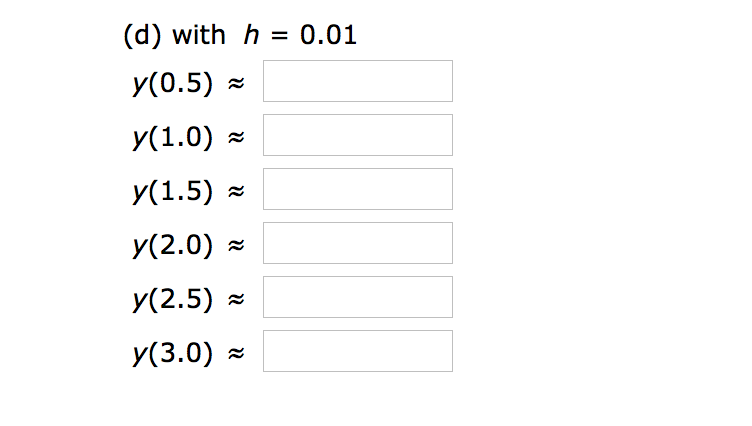The width and height of the screenshot is (752, 426).
Task: Click the y(3.0) label text
Action: pyautogui.click(x=173, y=353)
